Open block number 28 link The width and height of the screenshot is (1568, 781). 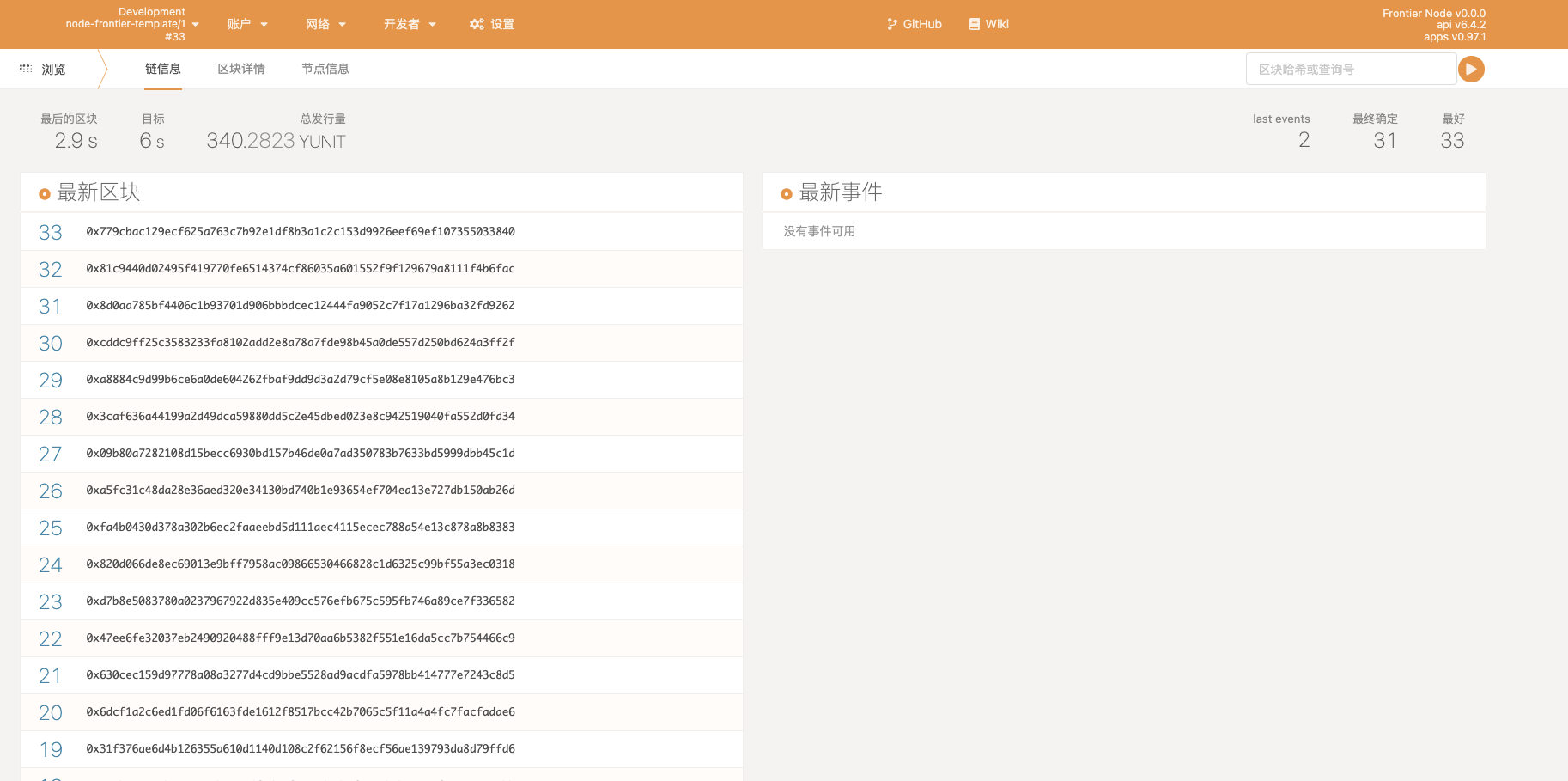(x=51, y=417)
